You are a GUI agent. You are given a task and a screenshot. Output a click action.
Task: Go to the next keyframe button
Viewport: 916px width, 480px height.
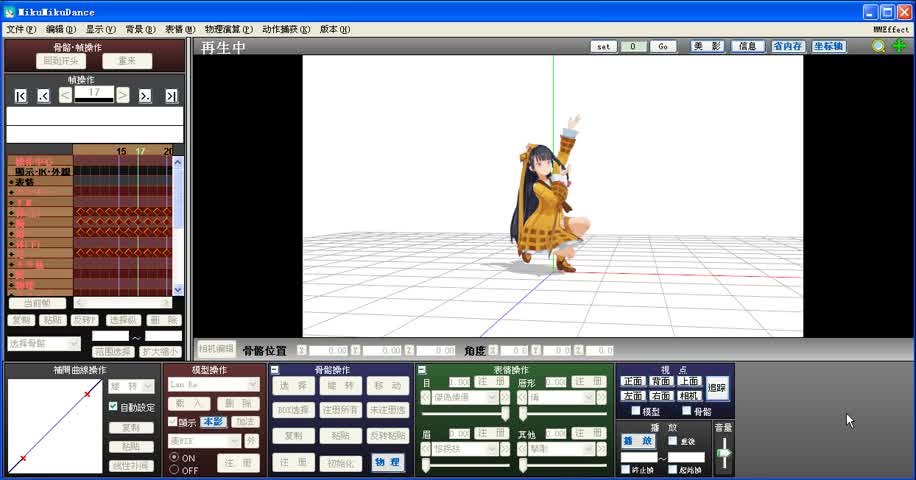(145, 96)
